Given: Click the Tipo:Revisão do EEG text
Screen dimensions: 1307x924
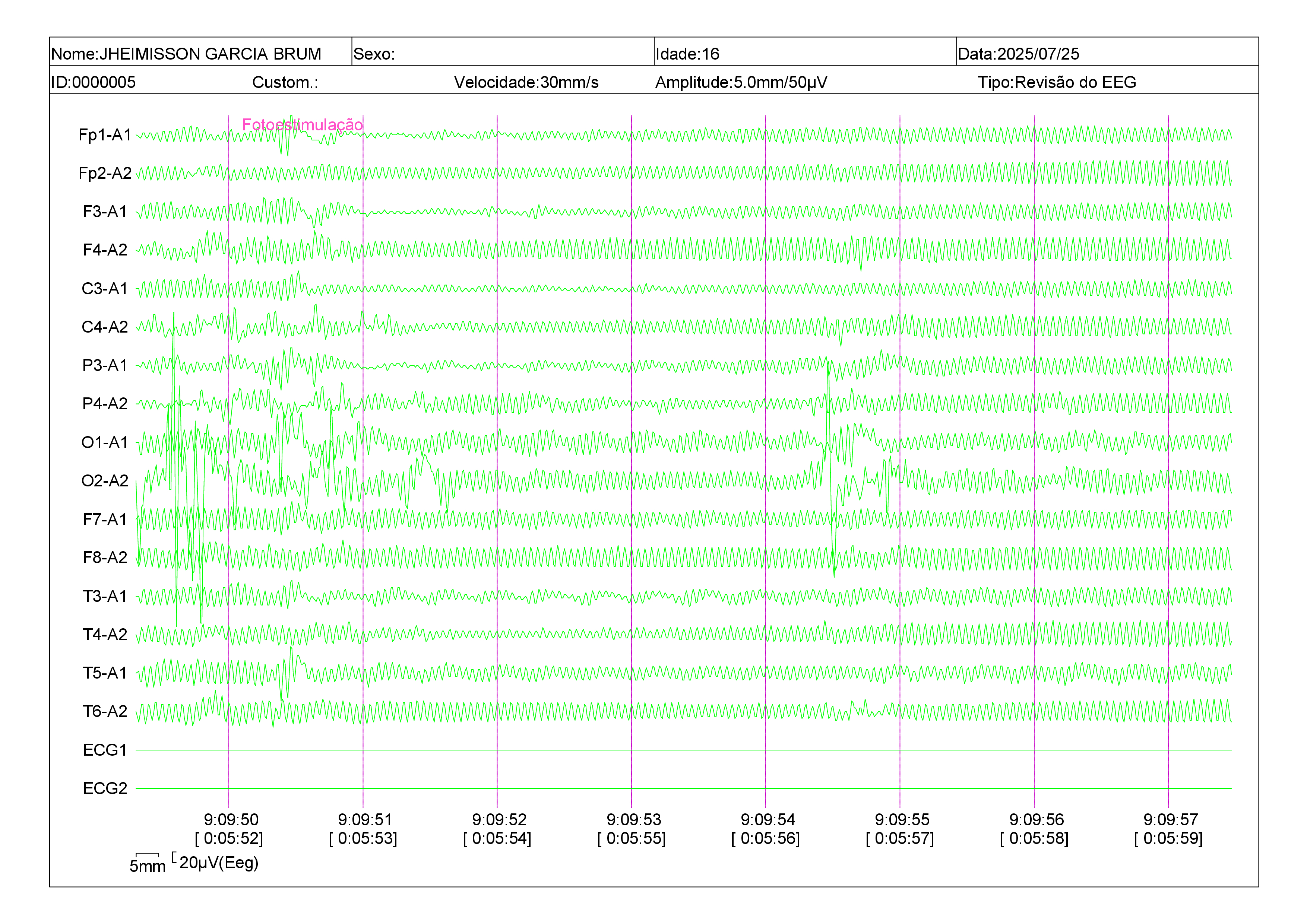Looking at the screenshot, I should [1057, 82].
